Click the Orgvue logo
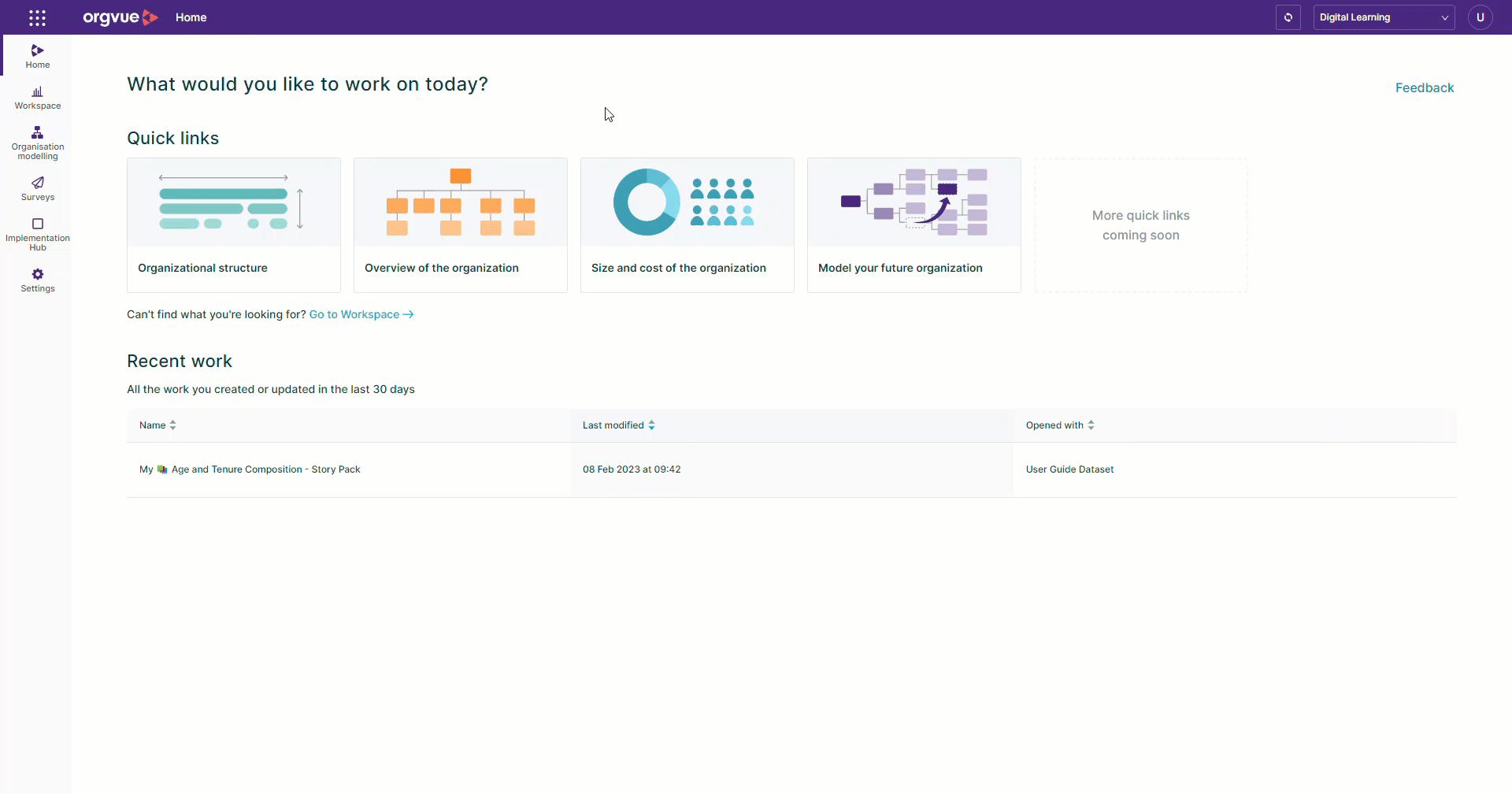Screen dimensions: 1512x794 120,17
